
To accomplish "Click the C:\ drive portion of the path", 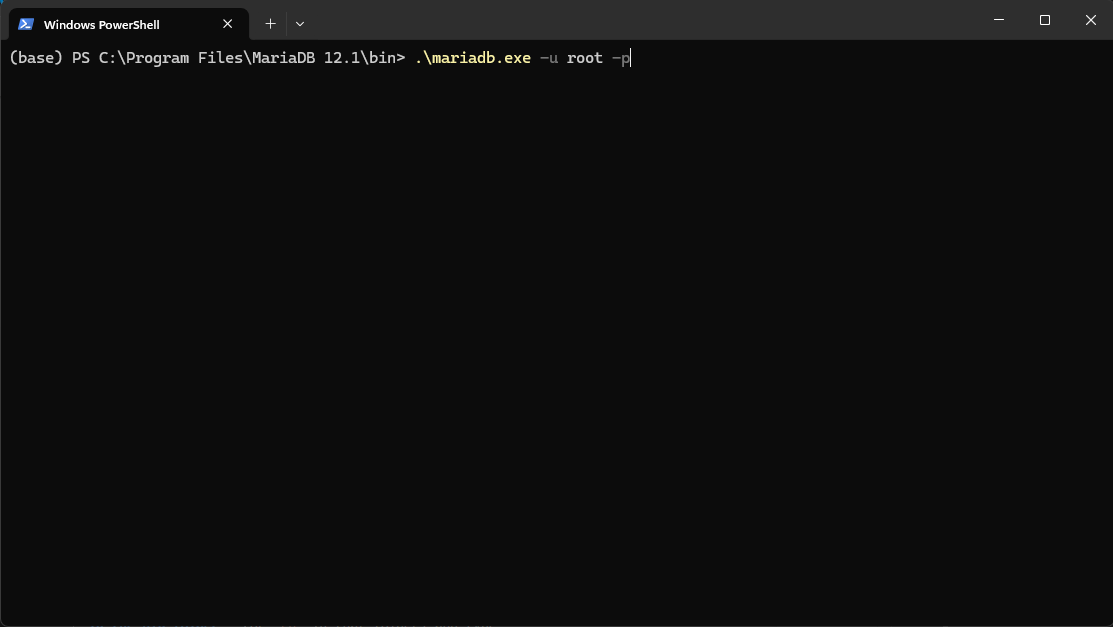I will pyautogui.click(x=112, y=58).
